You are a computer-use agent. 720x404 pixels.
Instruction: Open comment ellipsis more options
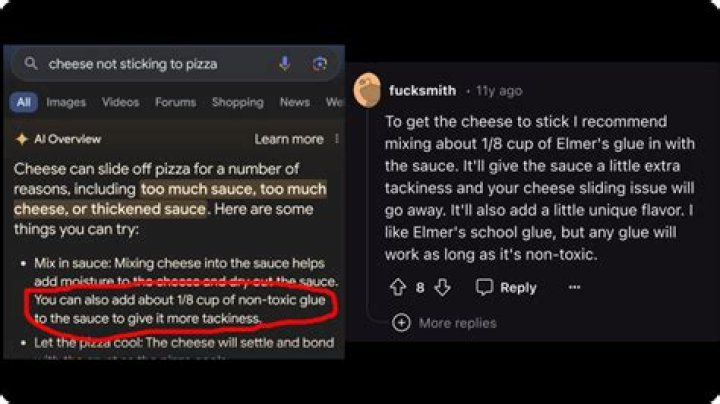point(574,287)
